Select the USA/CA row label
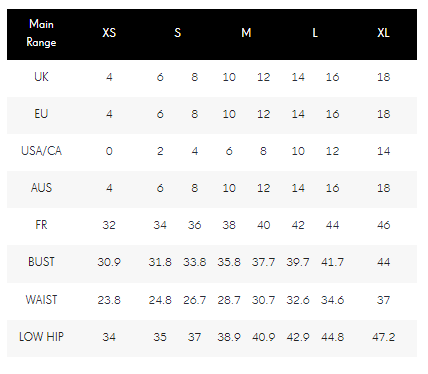428x374 pixels. pyautogui.click(x=41, y=151)
